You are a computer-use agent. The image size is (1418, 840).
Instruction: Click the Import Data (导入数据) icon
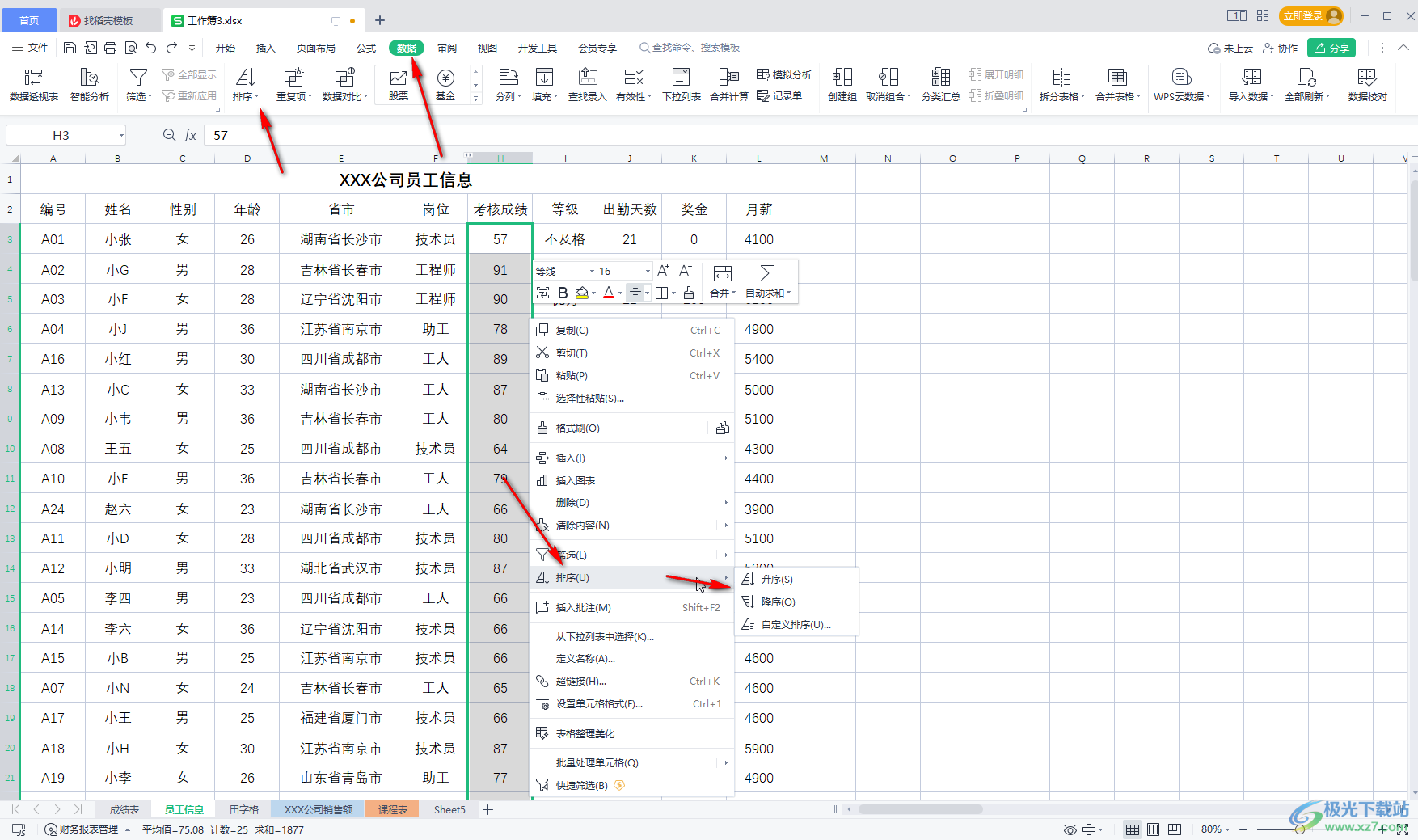[x=1251, y=78]
